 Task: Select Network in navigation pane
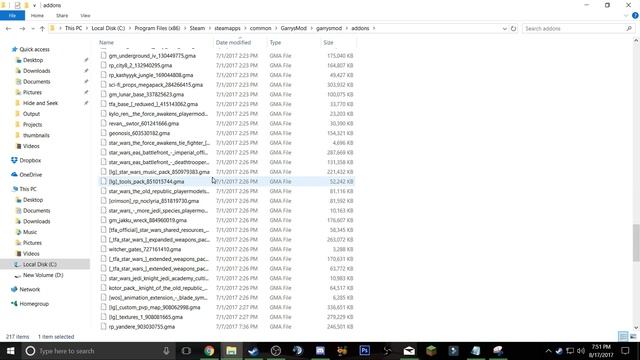[29, 289]
